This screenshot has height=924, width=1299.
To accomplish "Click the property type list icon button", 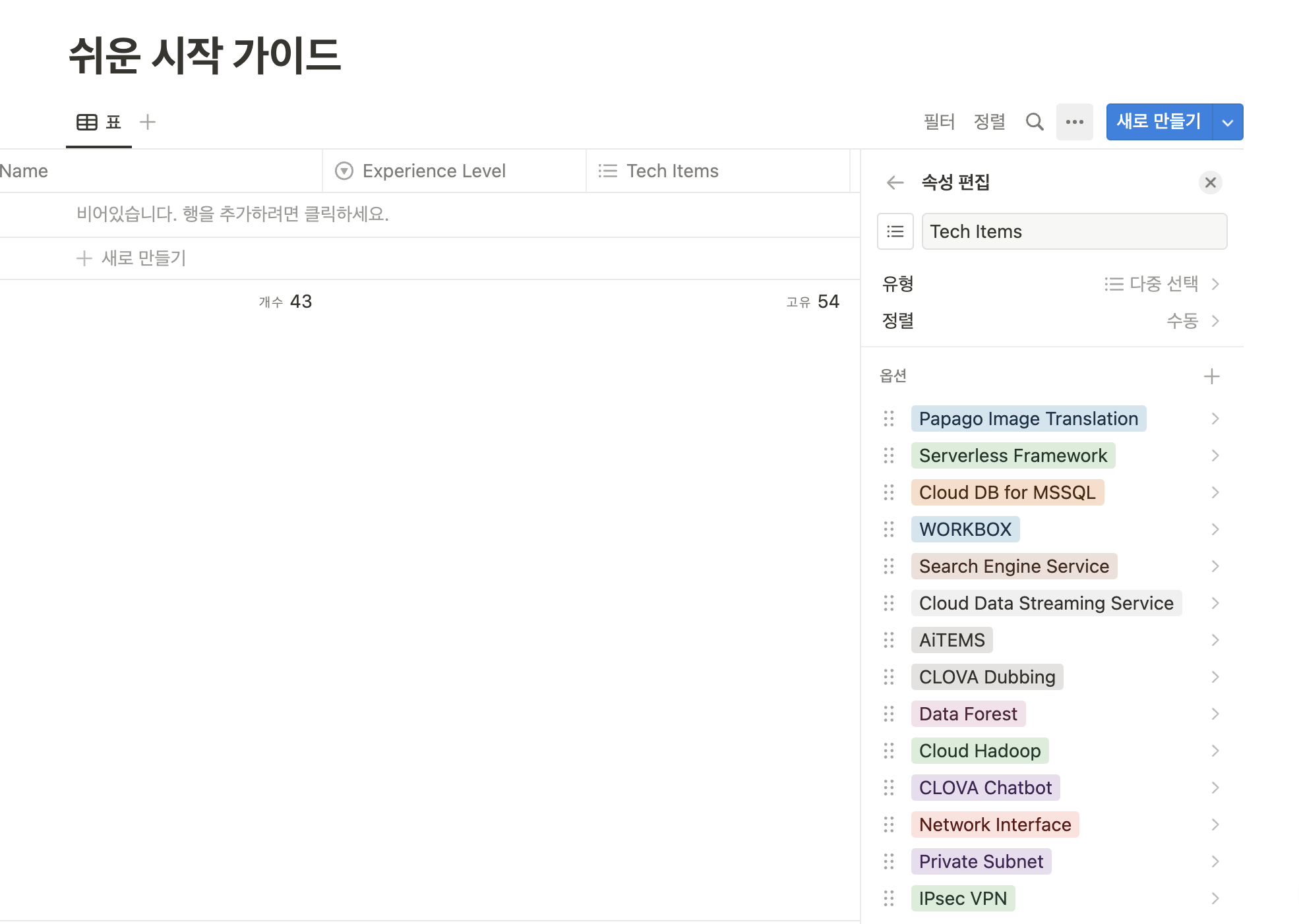I will [x=895, y=231].
